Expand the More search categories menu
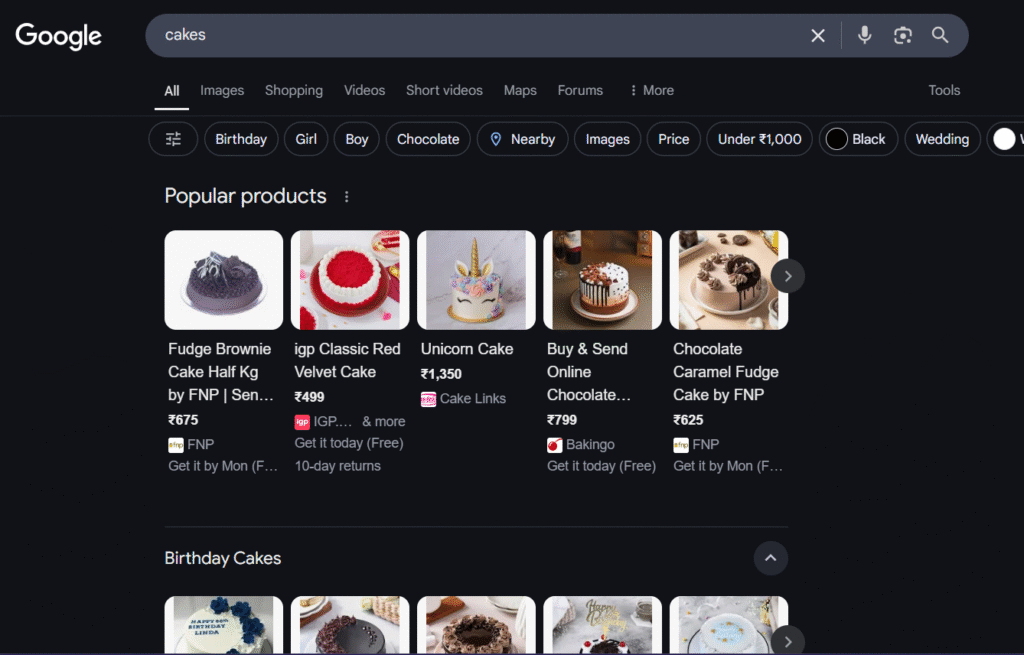Screen dimensions: 1024x655 pyautogui.click(x=651, y=90)
